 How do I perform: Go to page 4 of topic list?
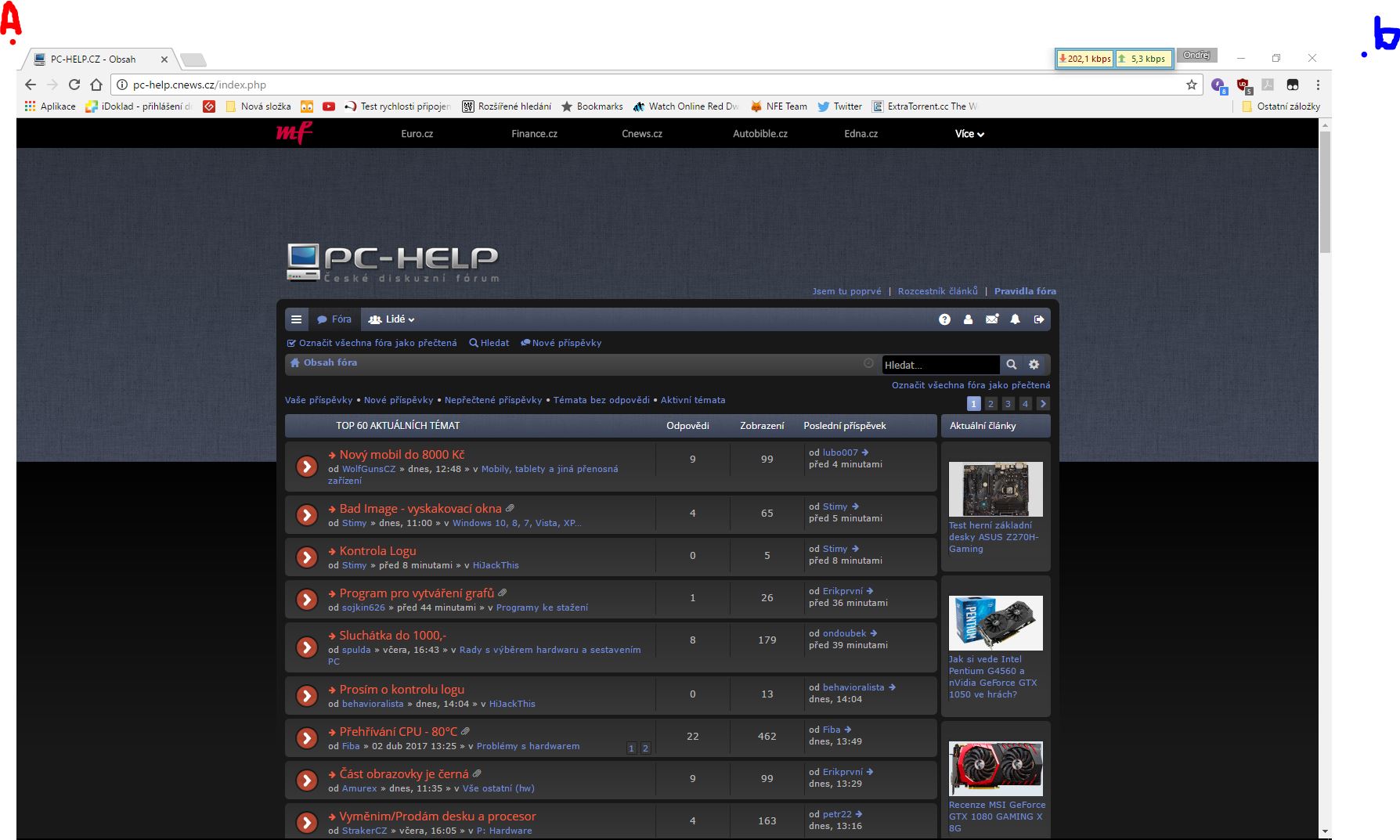pyautogui.click(x=1025, y=404)
